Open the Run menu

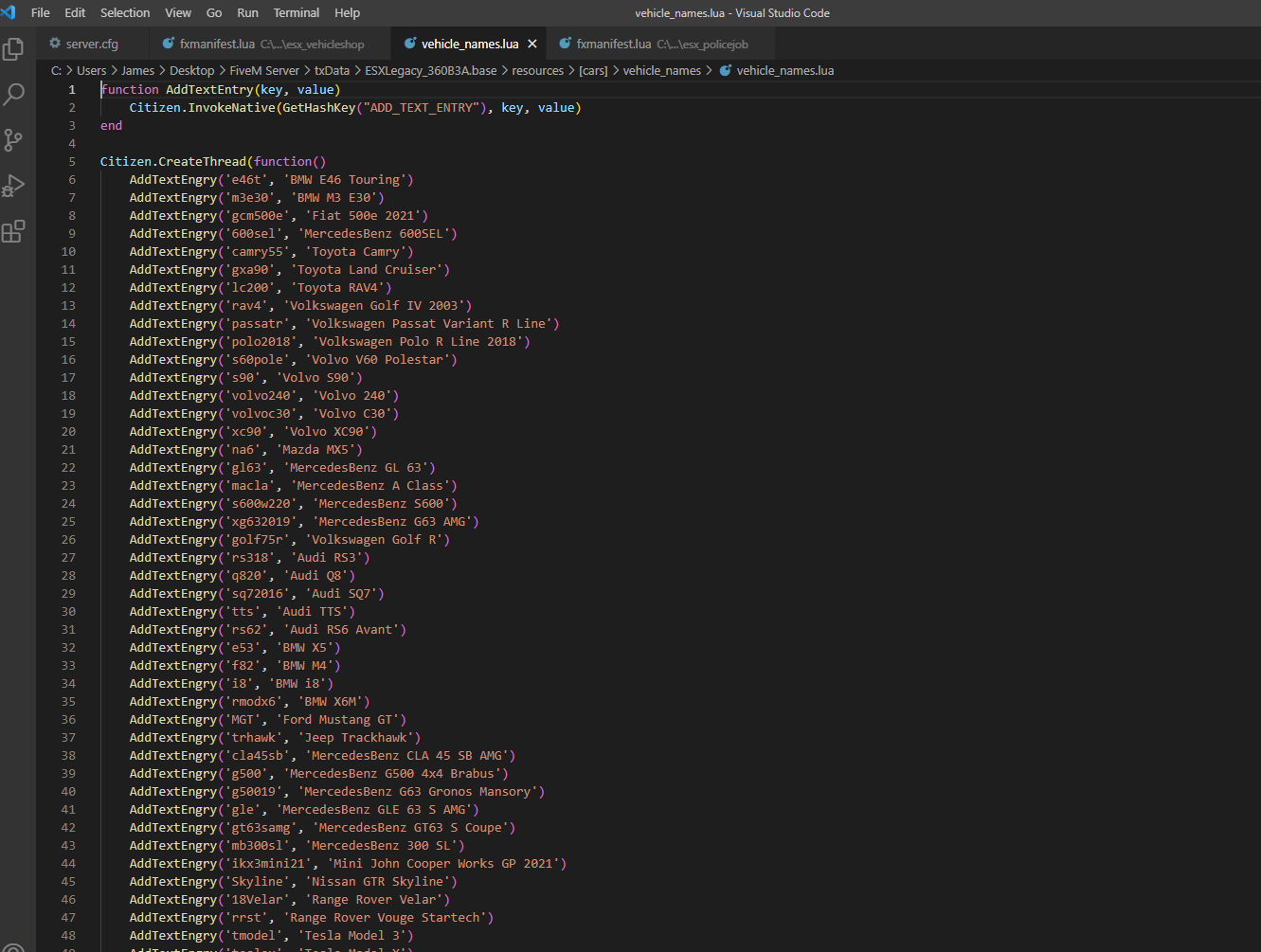247,12
